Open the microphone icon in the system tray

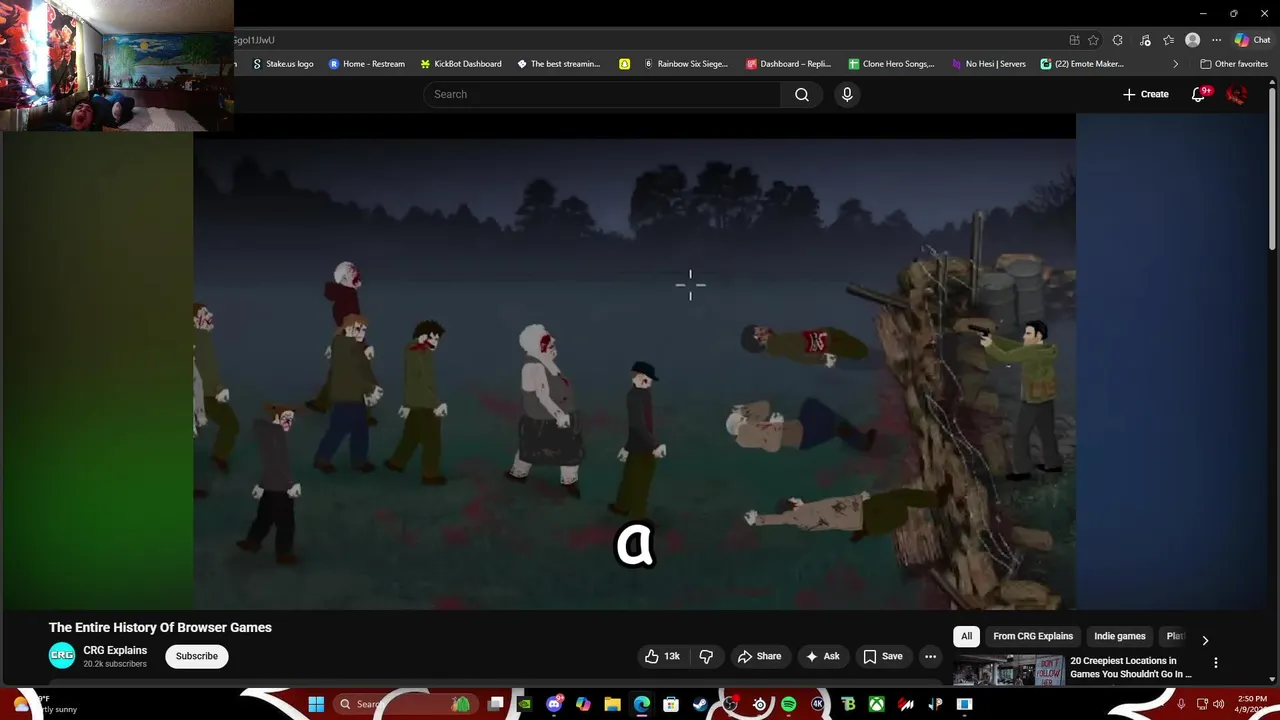point(1181,704)
